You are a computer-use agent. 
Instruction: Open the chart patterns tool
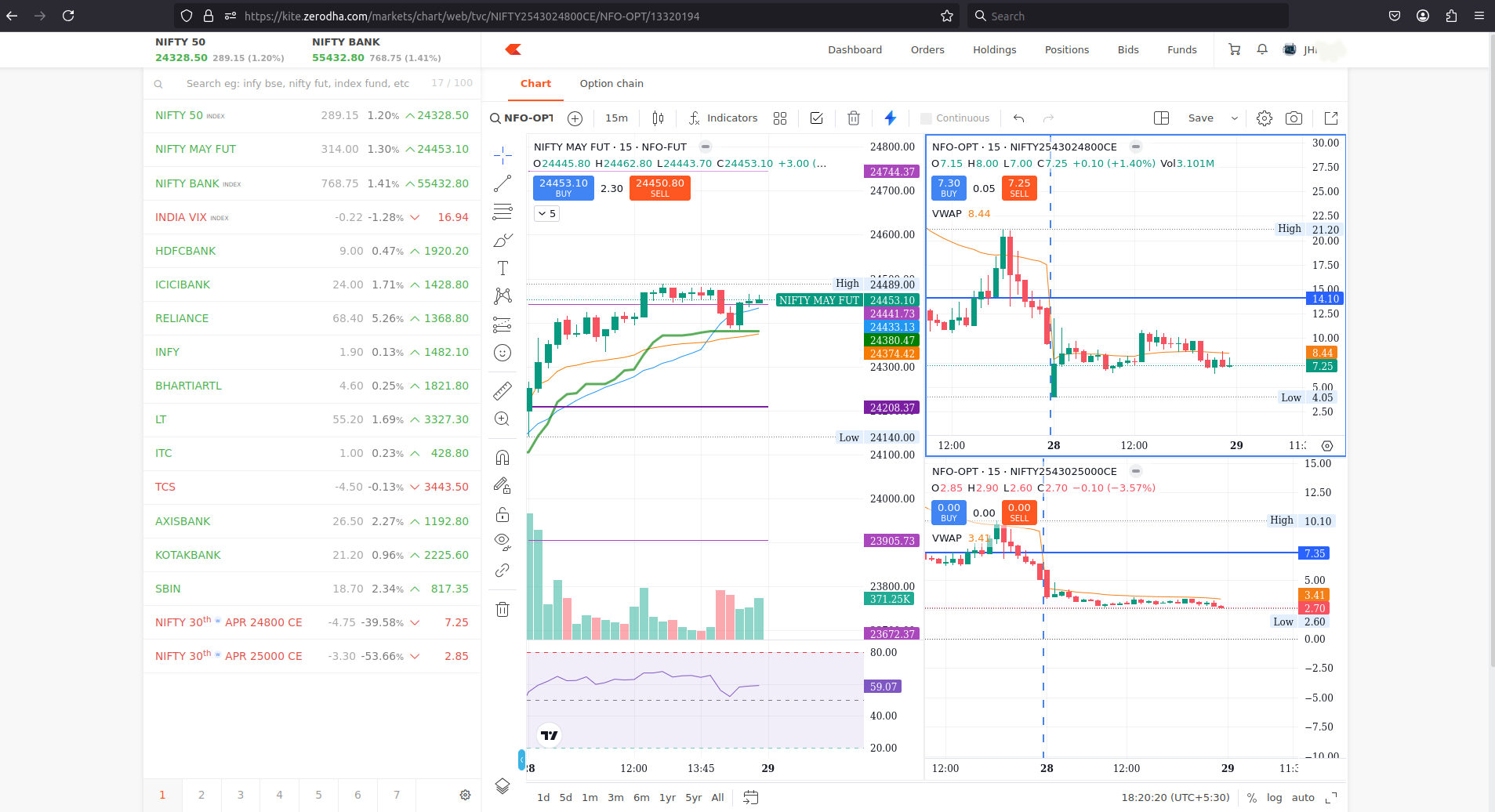coord(503,295)
